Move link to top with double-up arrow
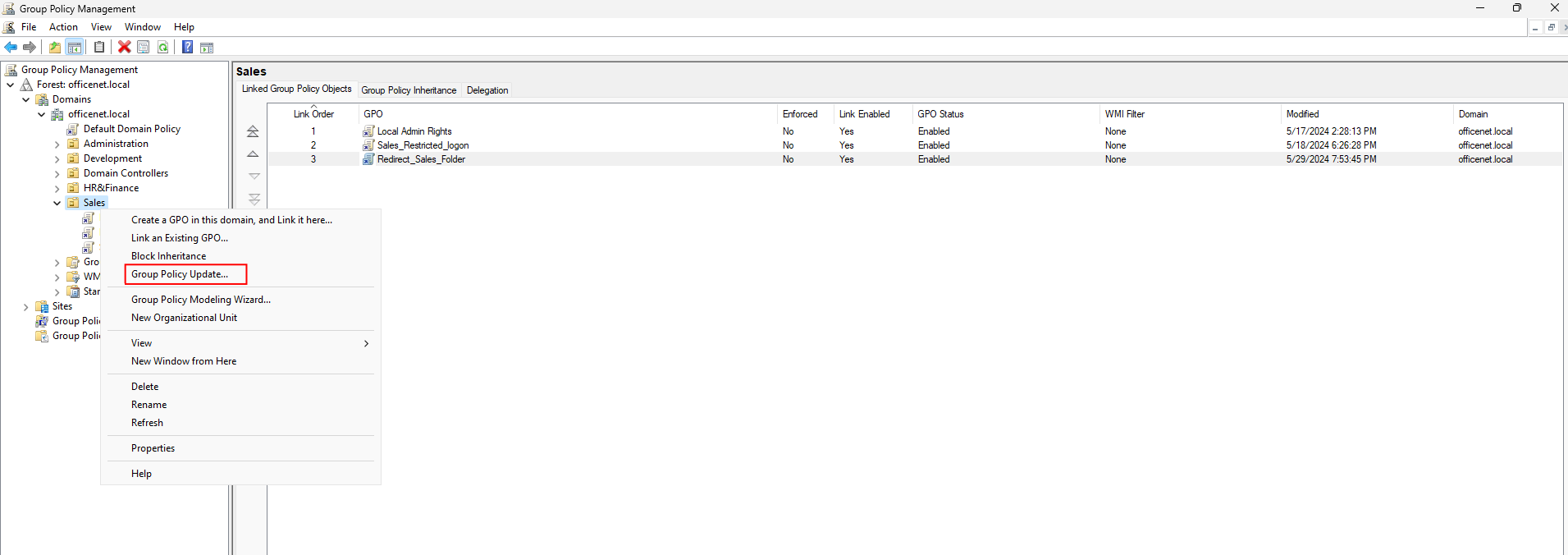 [x=253, y=131]
